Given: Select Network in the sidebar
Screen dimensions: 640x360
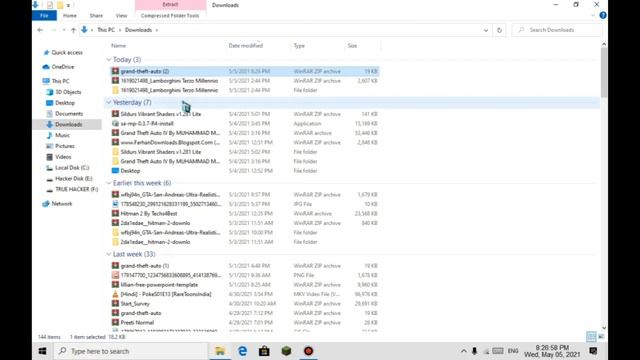Looking at the screenshot, I should (x=62, y=204).
